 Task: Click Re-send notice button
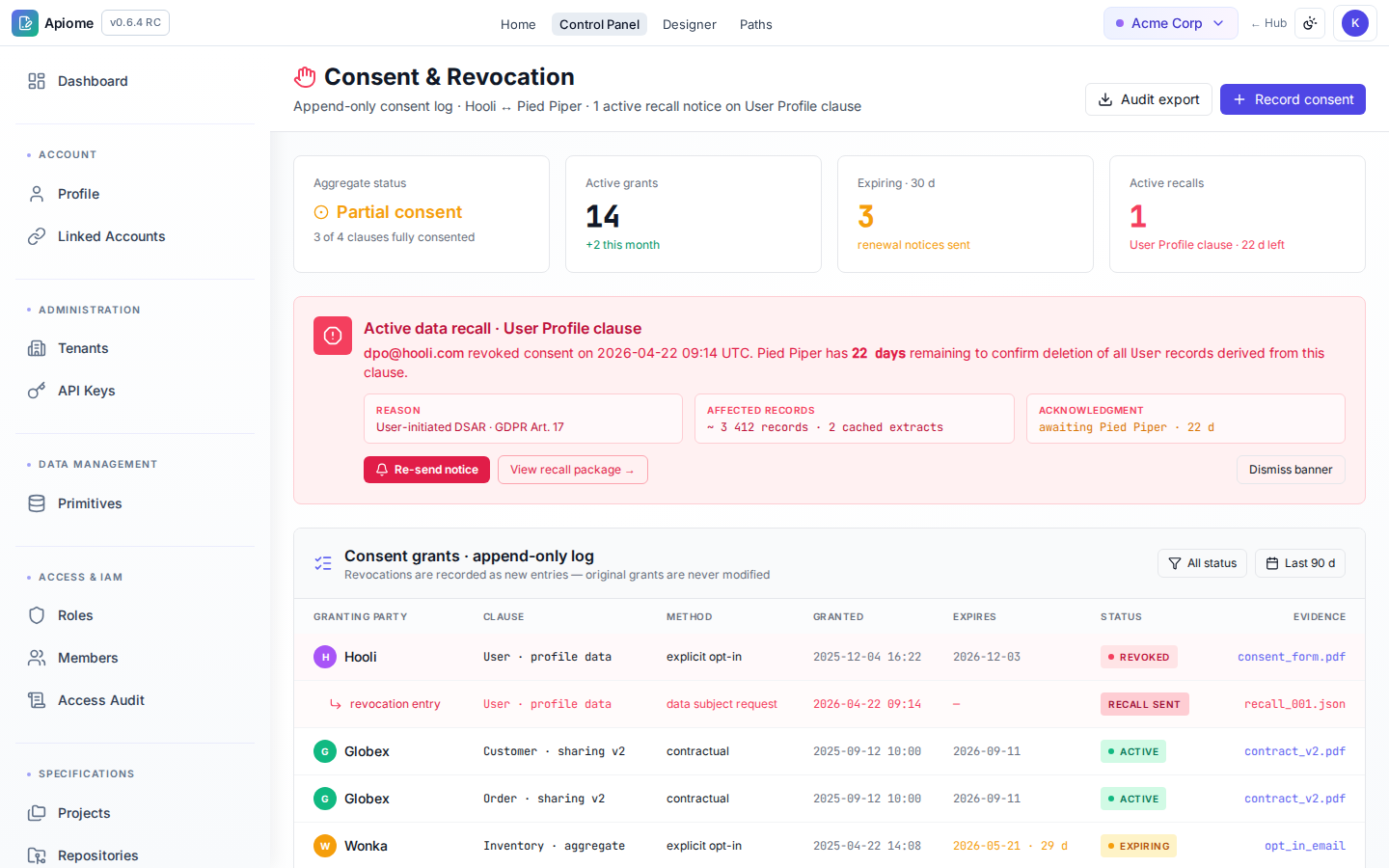click(x=426, y=470)
